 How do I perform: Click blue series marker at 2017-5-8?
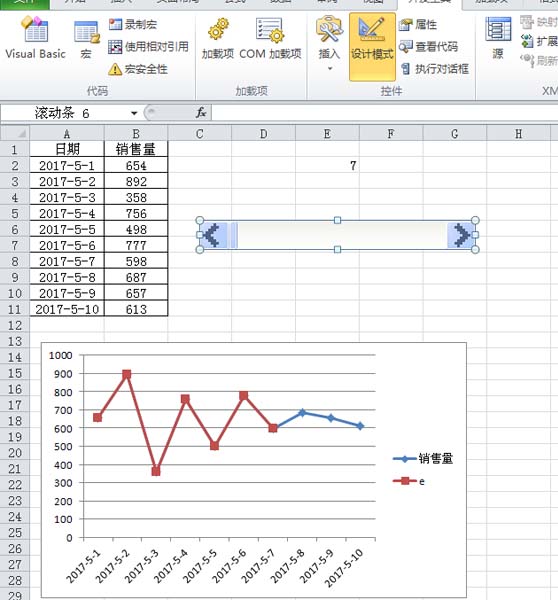(x=302, y=412)
